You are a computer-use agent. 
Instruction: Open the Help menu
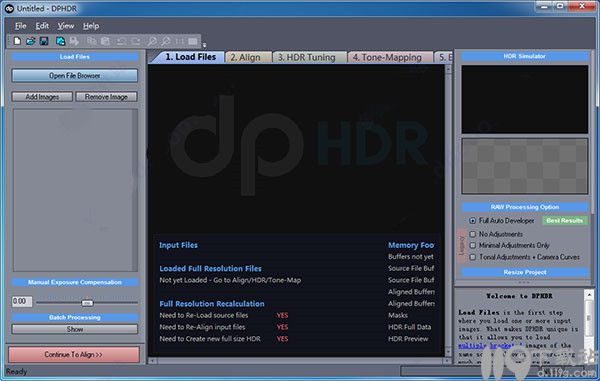click(x=91, y=26)
